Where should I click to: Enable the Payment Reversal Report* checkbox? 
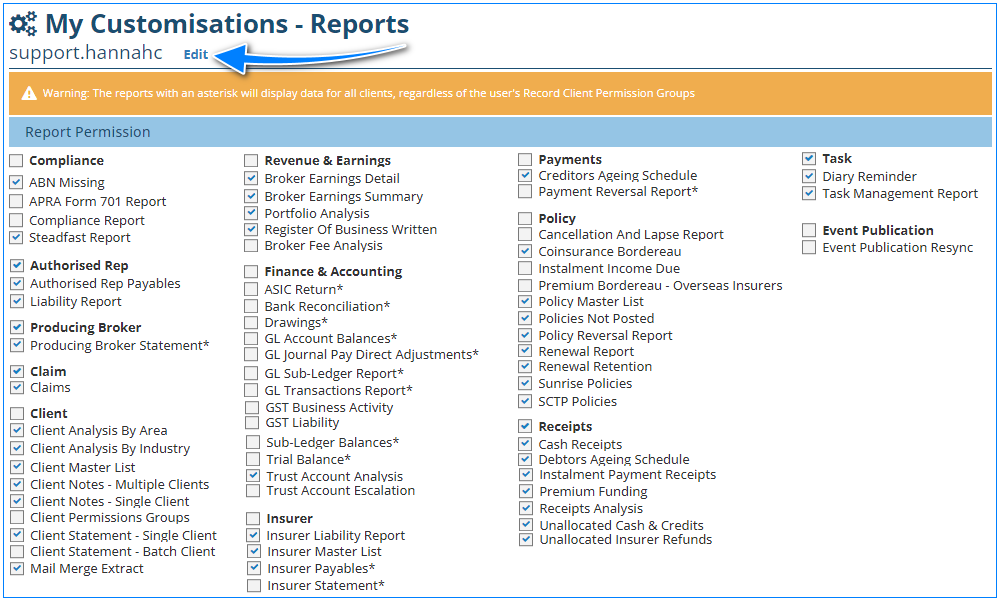[x=526, y=192]
